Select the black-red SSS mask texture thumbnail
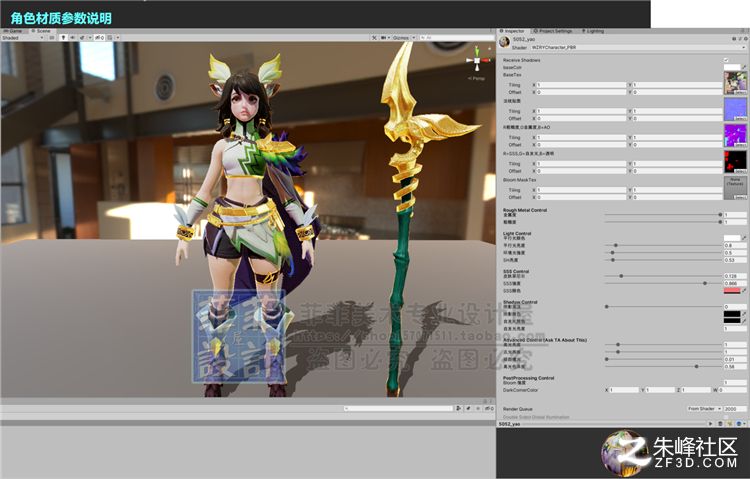The image size is (750, 479). [735, 162]
